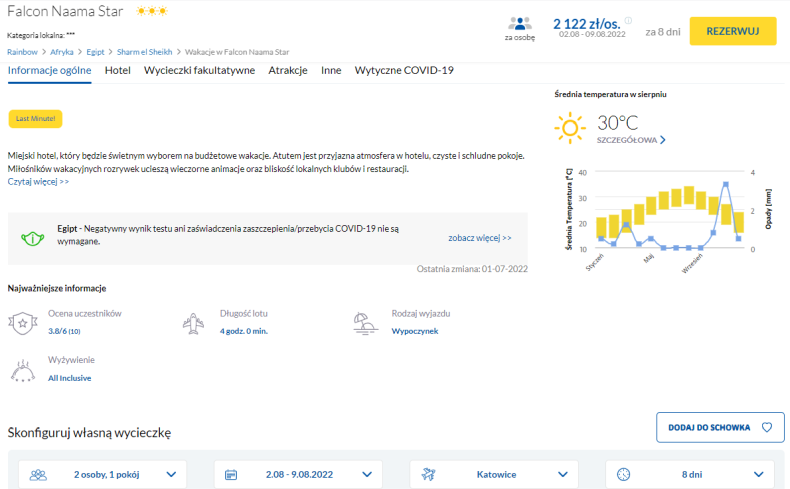The width and height of the screenshot is (790, 489).
Task: Expand the 8 dni duration dropdown
Action: (x=690, y=474)
